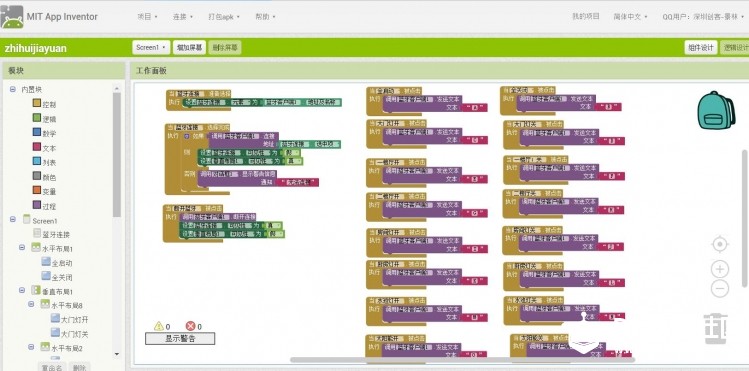The image size is (749, 371).
Task: Click the 工作面板 workspace heading
Action: (x=151, y=71)
